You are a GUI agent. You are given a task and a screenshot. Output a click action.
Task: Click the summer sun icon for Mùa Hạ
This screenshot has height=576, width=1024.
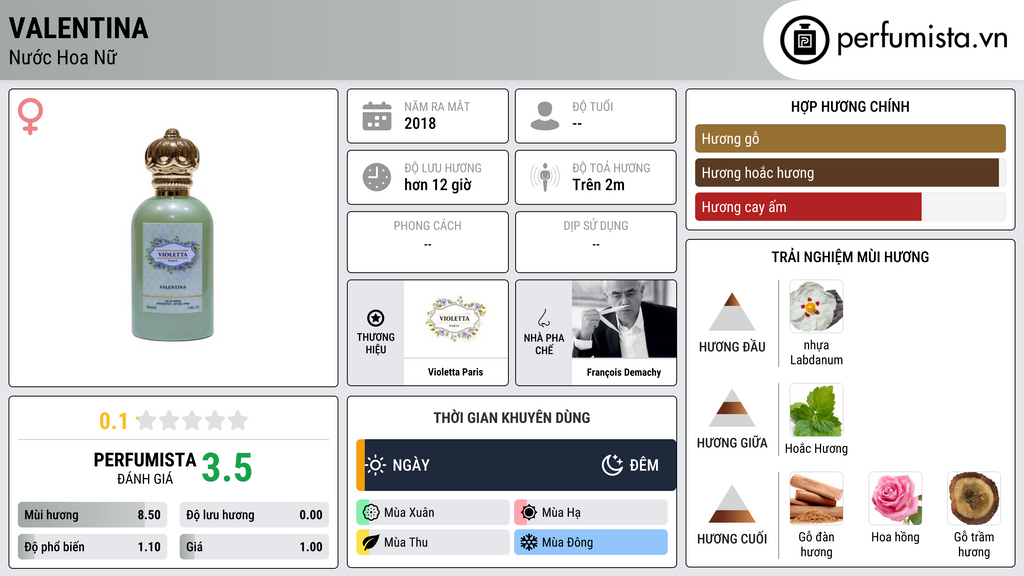coord(529,512)
